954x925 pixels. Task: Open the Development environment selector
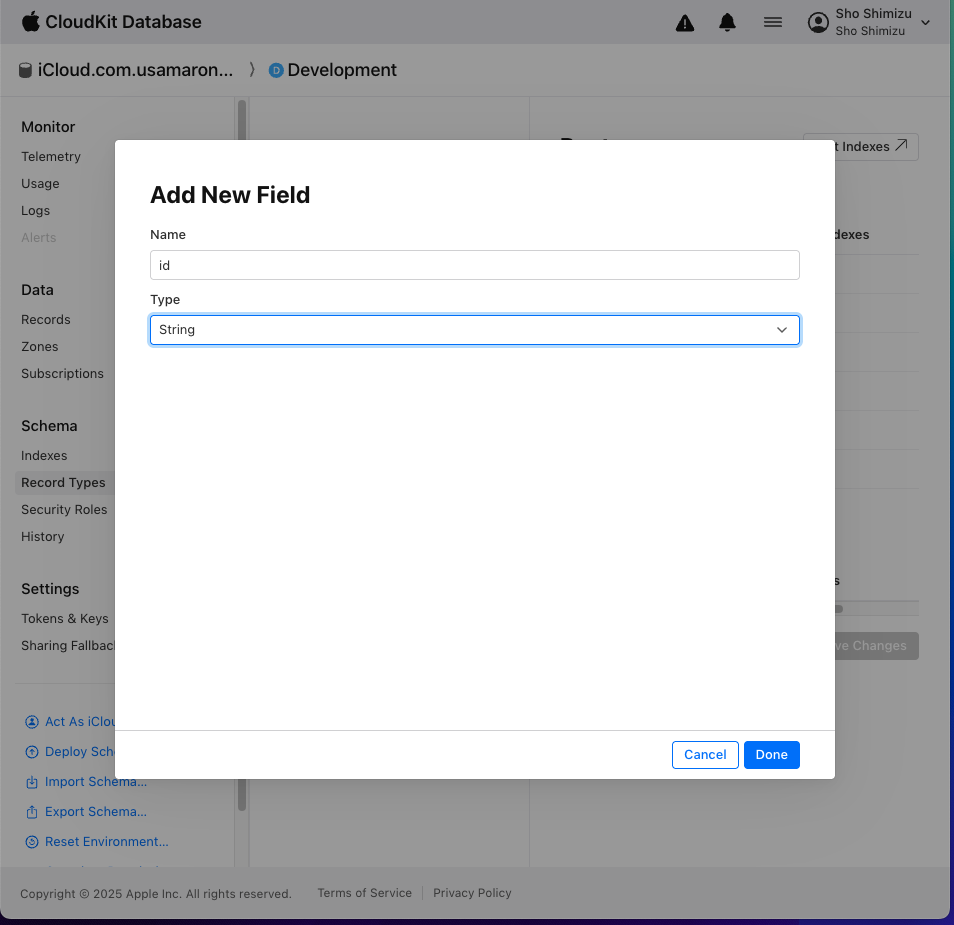(x=332, y=71)
